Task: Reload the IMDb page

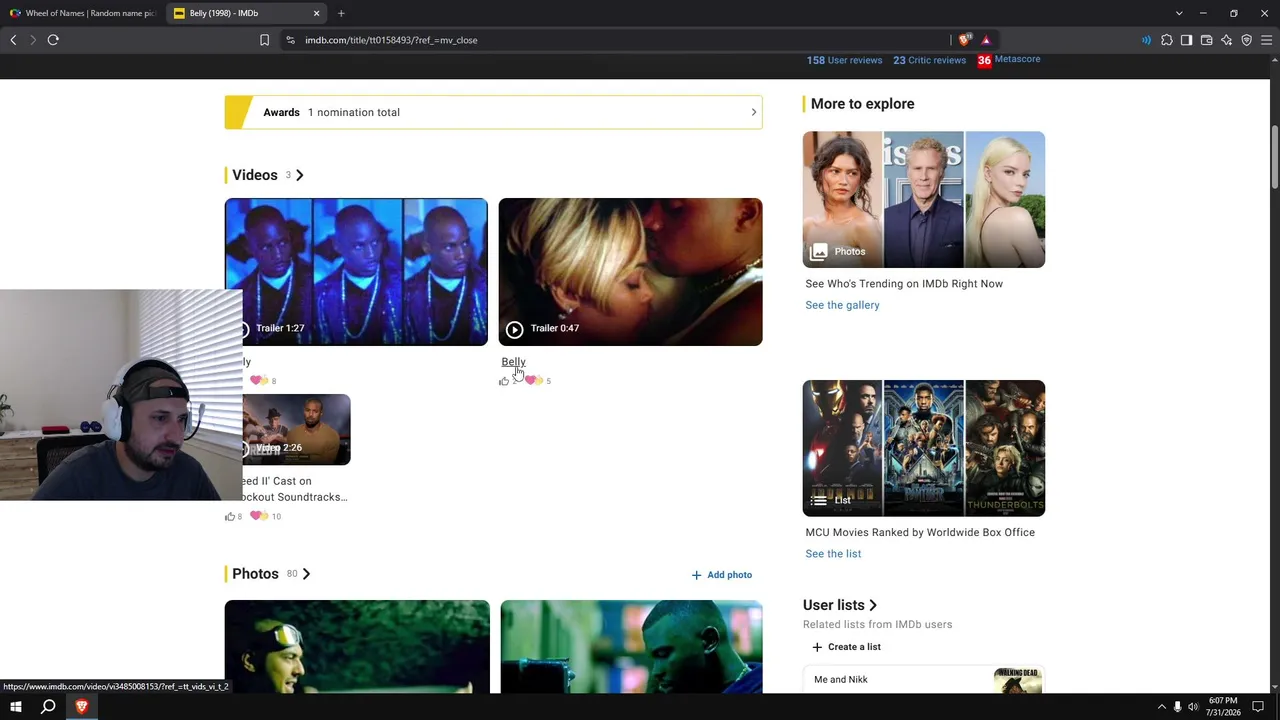Action: (53, 40)
